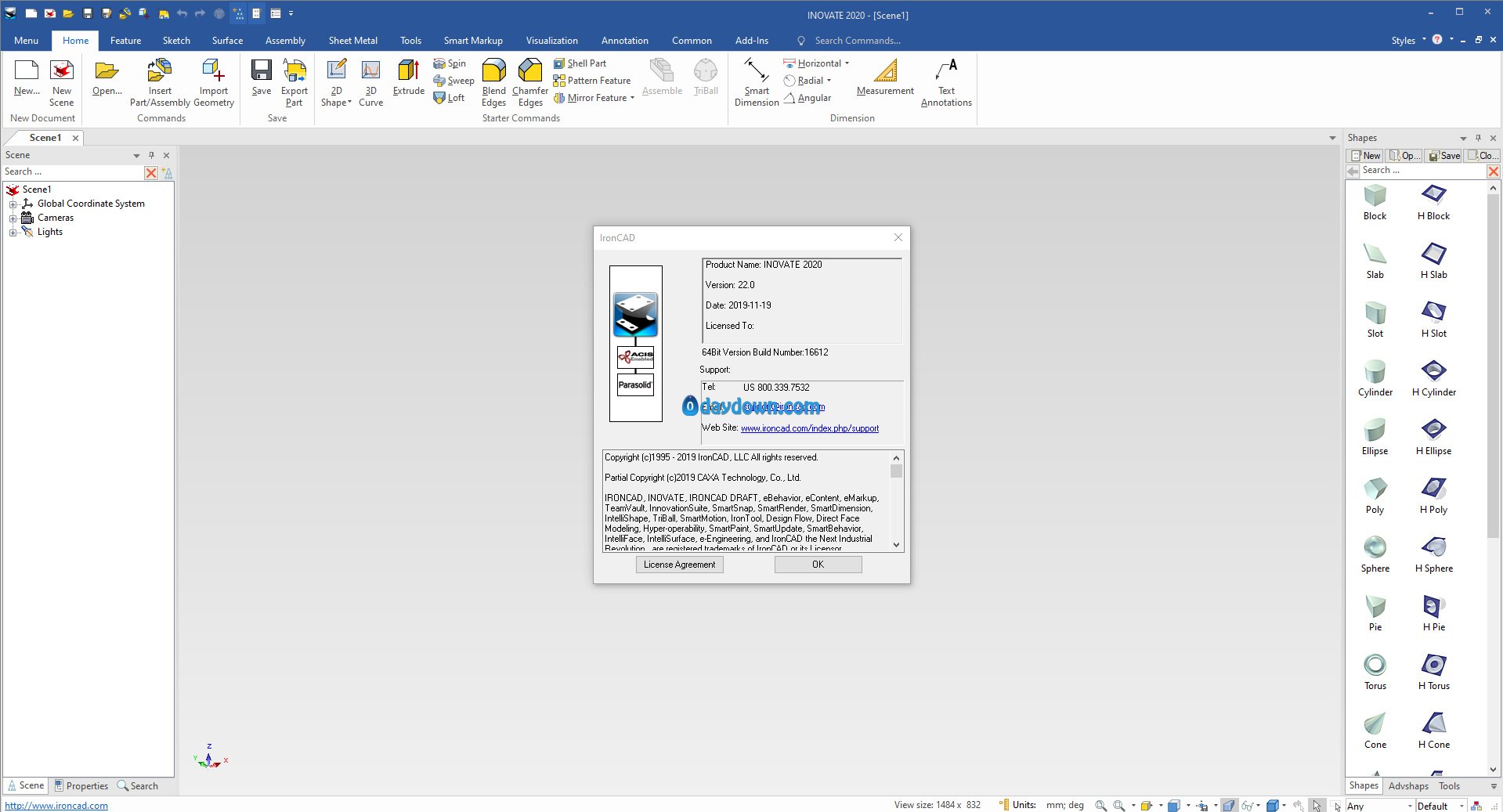
Task: Click the New blank document icon
Action: [27, 77]
